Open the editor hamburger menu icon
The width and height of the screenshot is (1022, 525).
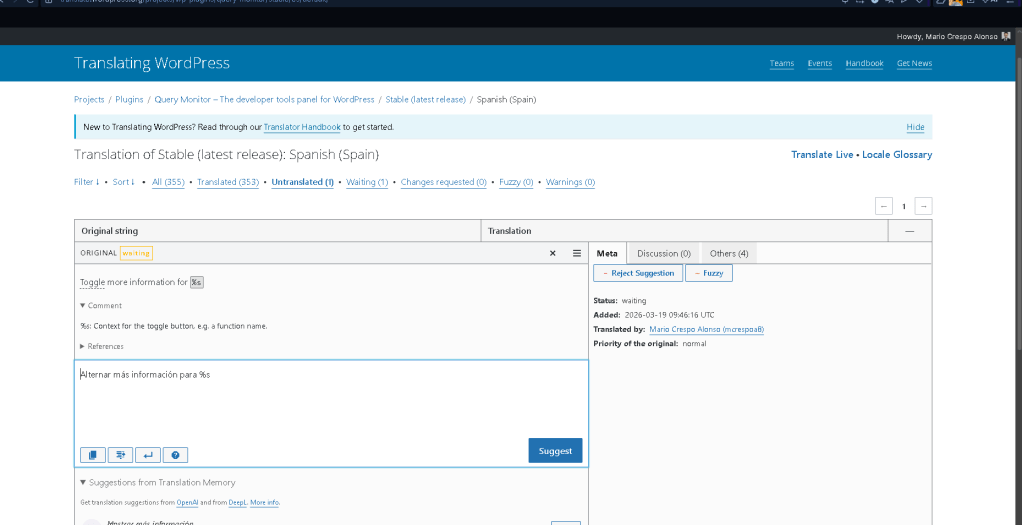coord(577,254)
